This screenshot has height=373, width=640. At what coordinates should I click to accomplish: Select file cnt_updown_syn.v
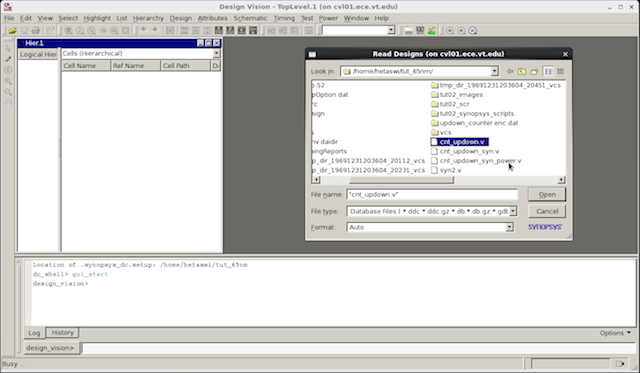(465, 151)
